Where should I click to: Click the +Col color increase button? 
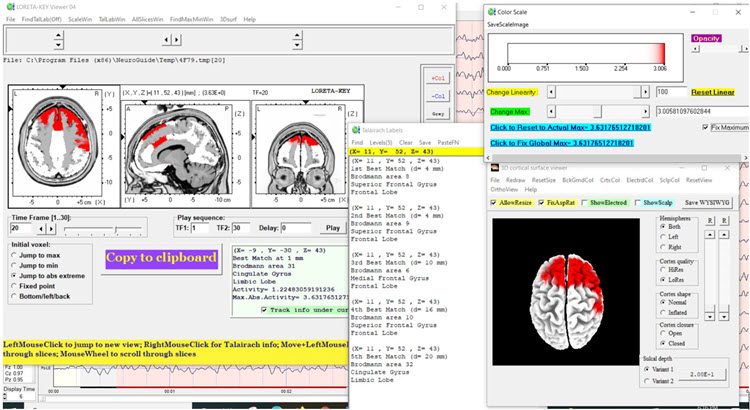pos(436,77)
